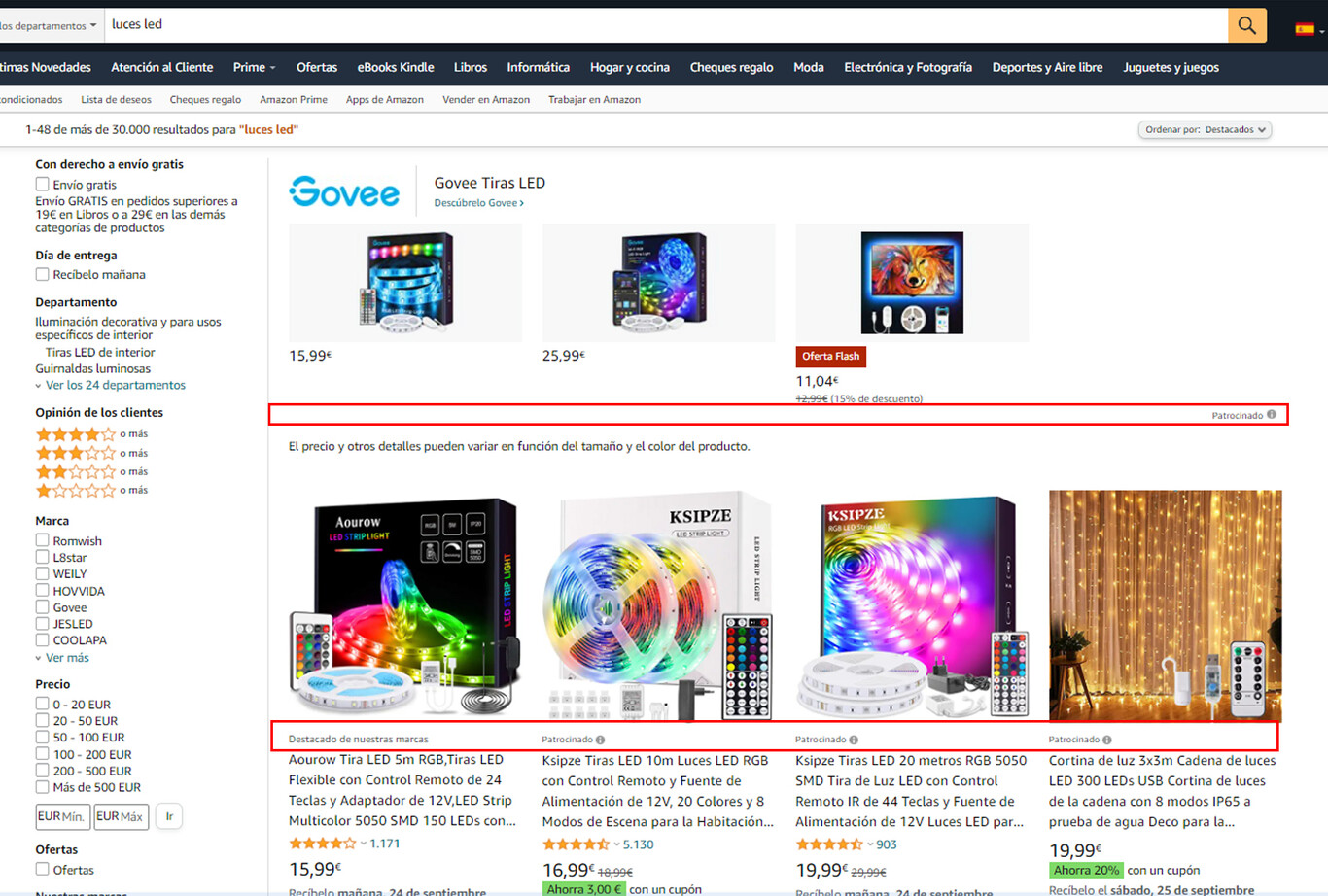Image resolution: width=1328 pixels, height=896 pixels.
Task: Click the EUR Mín. price input field
Action: pyautogui.click(x=63, y=816)
